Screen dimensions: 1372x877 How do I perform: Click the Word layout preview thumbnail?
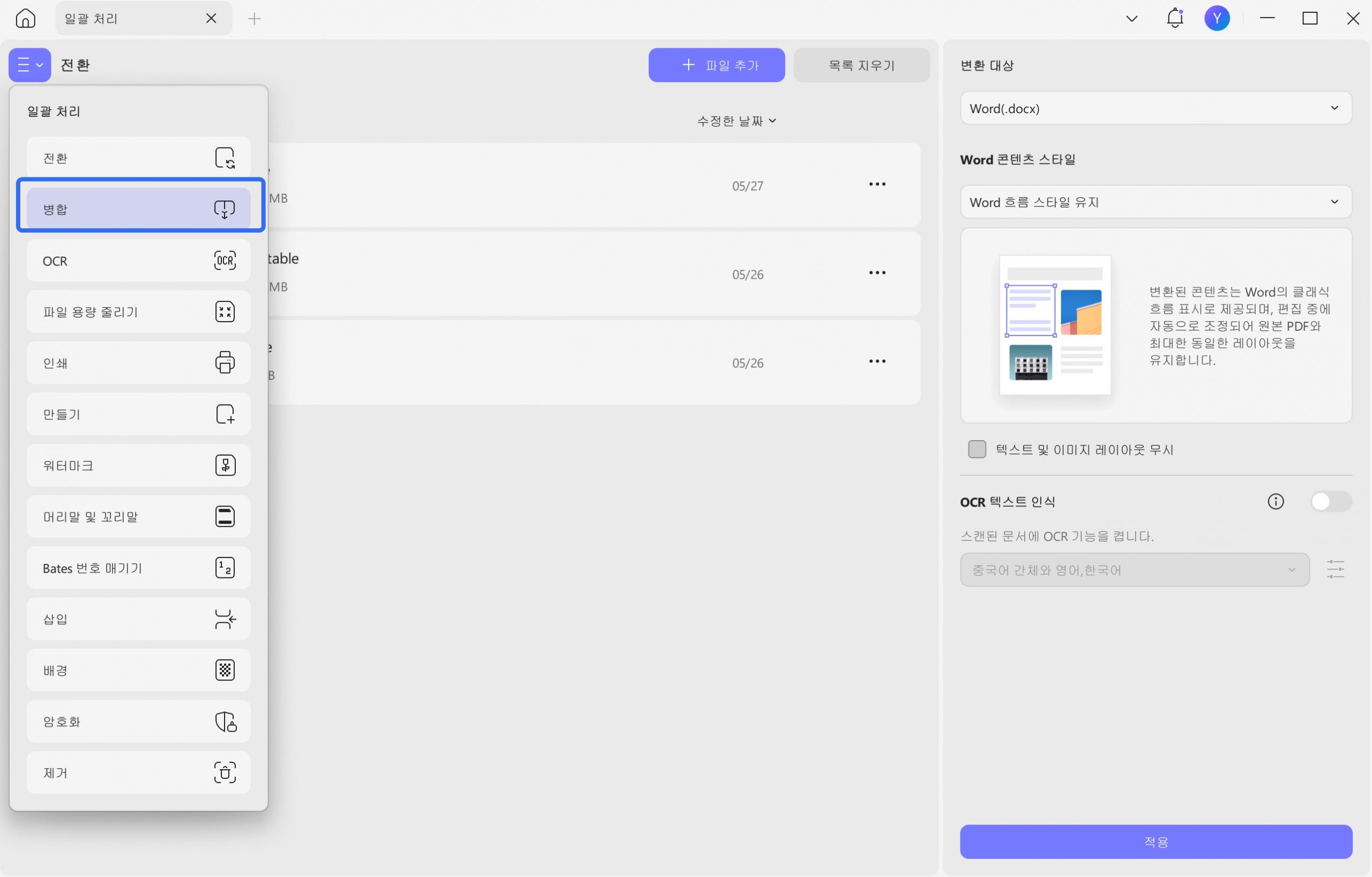pos(1055,325)
